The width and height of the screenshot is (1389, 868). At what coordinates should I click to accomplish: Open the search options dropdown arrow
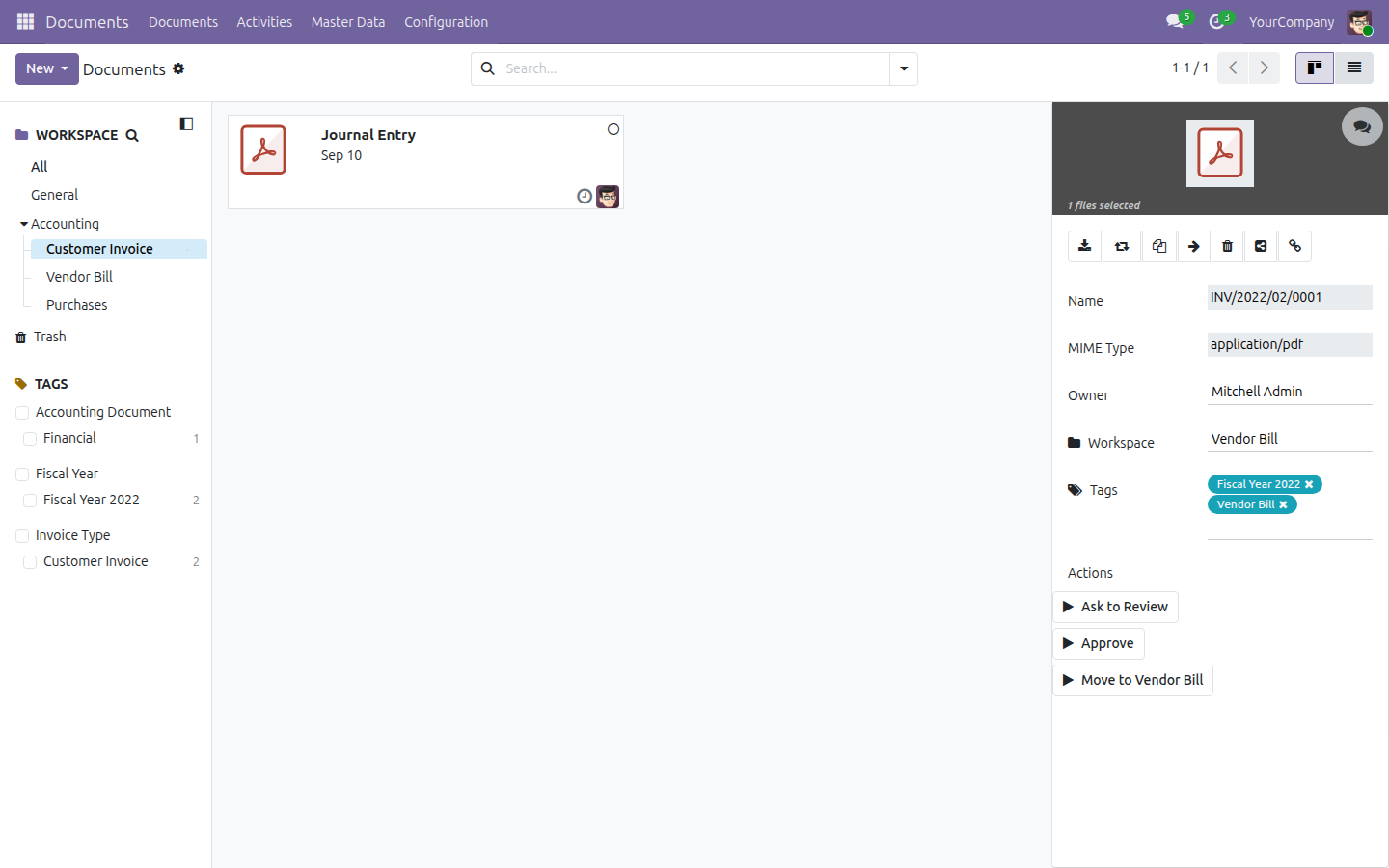tap(904, 68)
